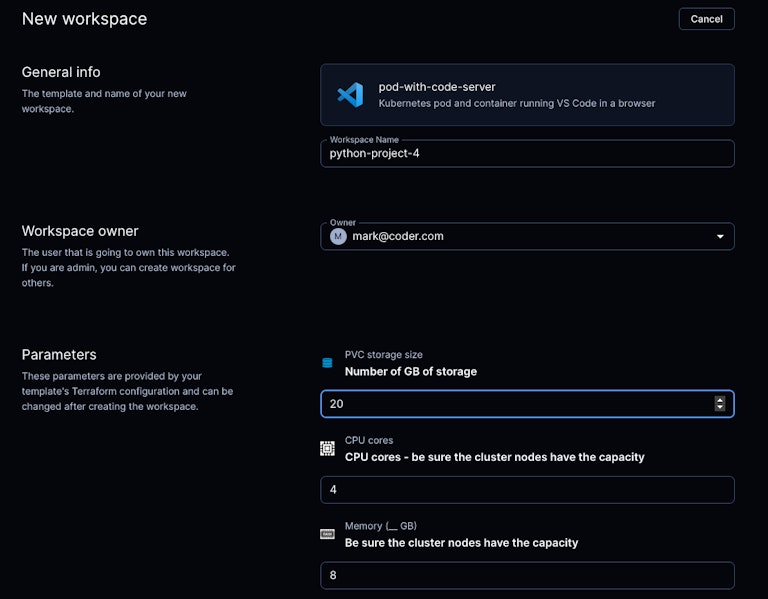Click the VS Code logo icon
Viewport: 768px width, 599px height.
[350, 95]
